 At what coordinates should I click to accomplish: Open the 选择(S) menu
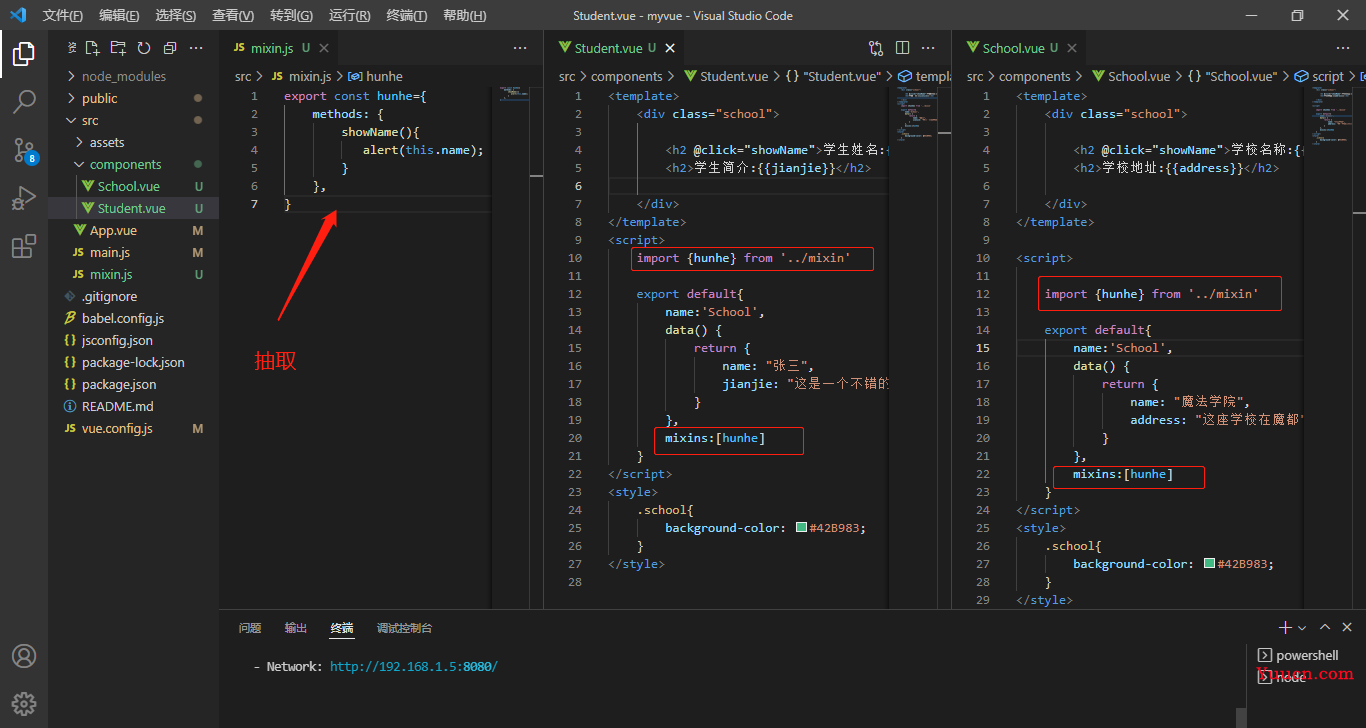[176, 16]
